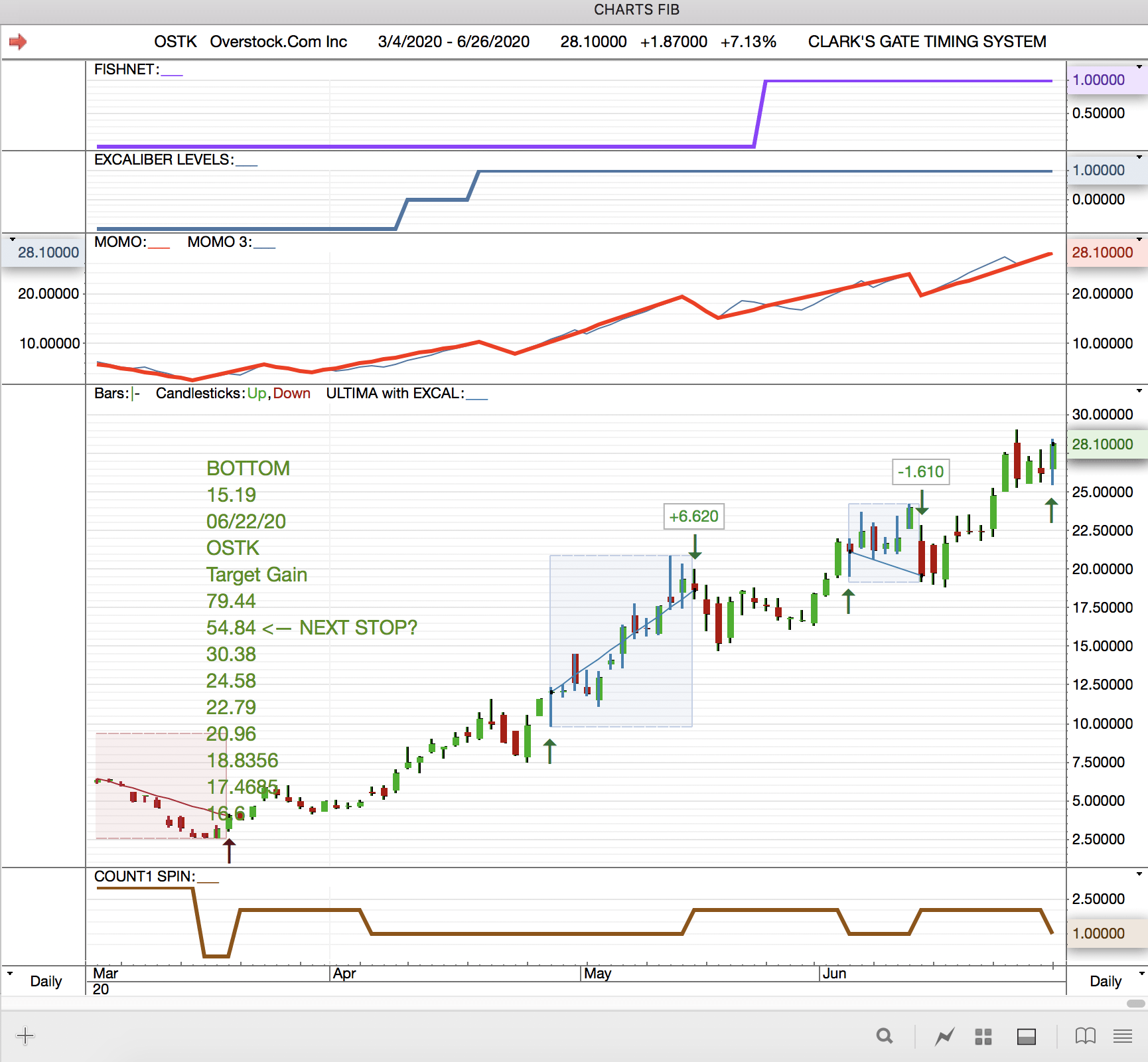The height and width of the screenshot is (1062, 1148).
Task: Click the green down arrow below +6.620 label
Action: click(x=695, y=547)
